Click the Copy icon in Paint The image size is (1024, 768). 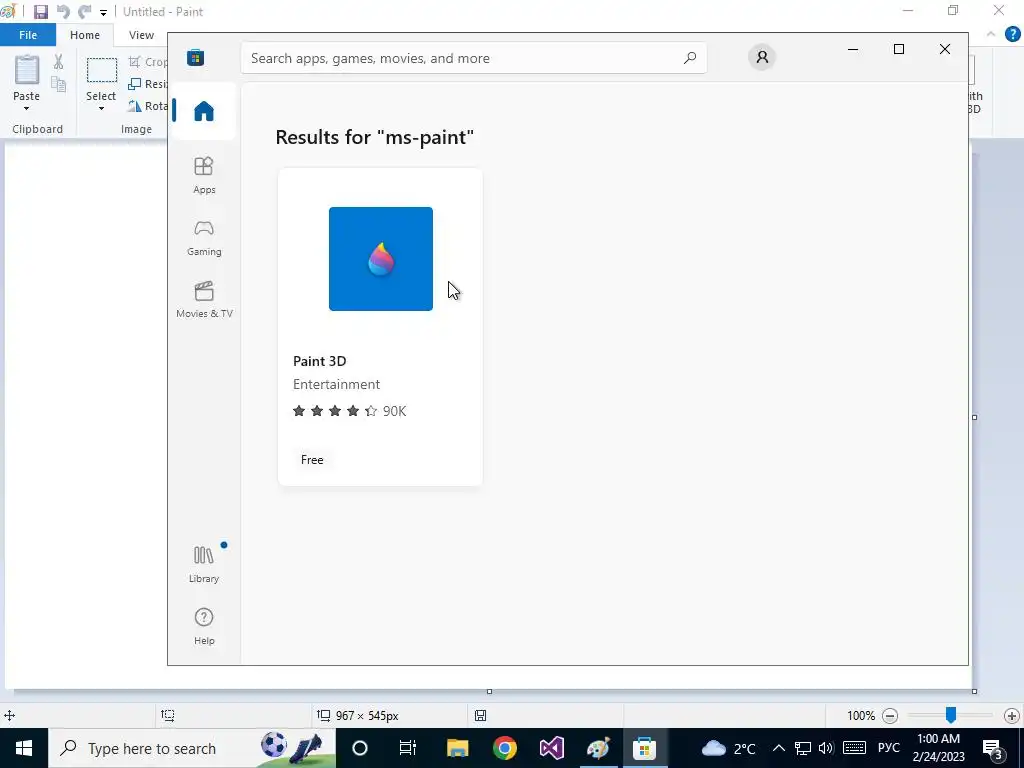tap(58, 84)
